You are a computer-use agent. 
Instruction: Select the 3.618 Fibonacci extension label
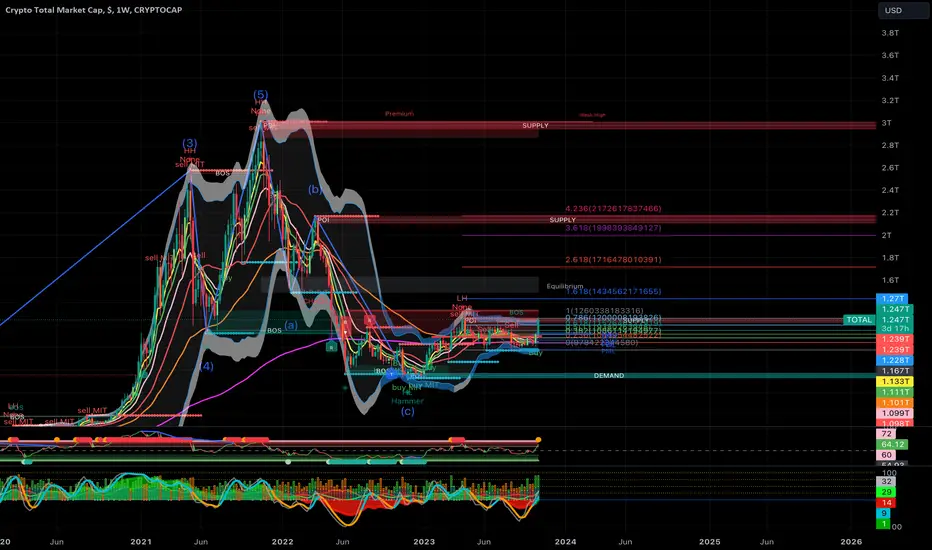613,228
